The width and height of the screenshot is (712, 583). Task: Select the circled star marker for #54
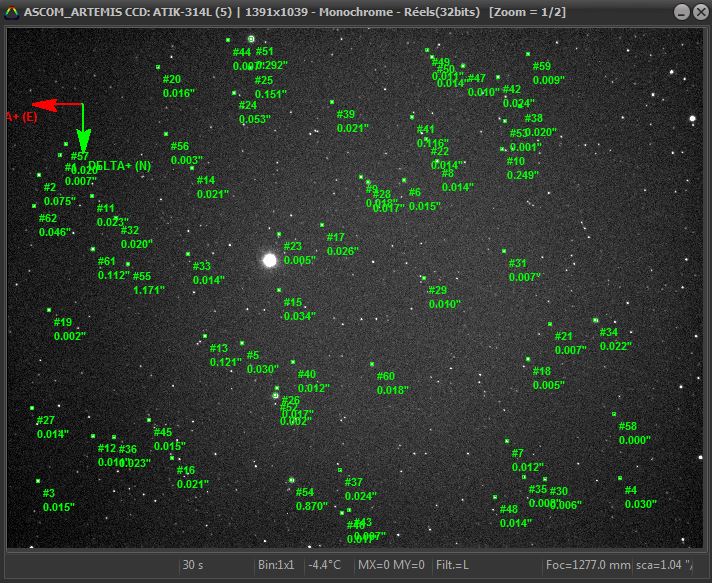click(x=291, y=480)
